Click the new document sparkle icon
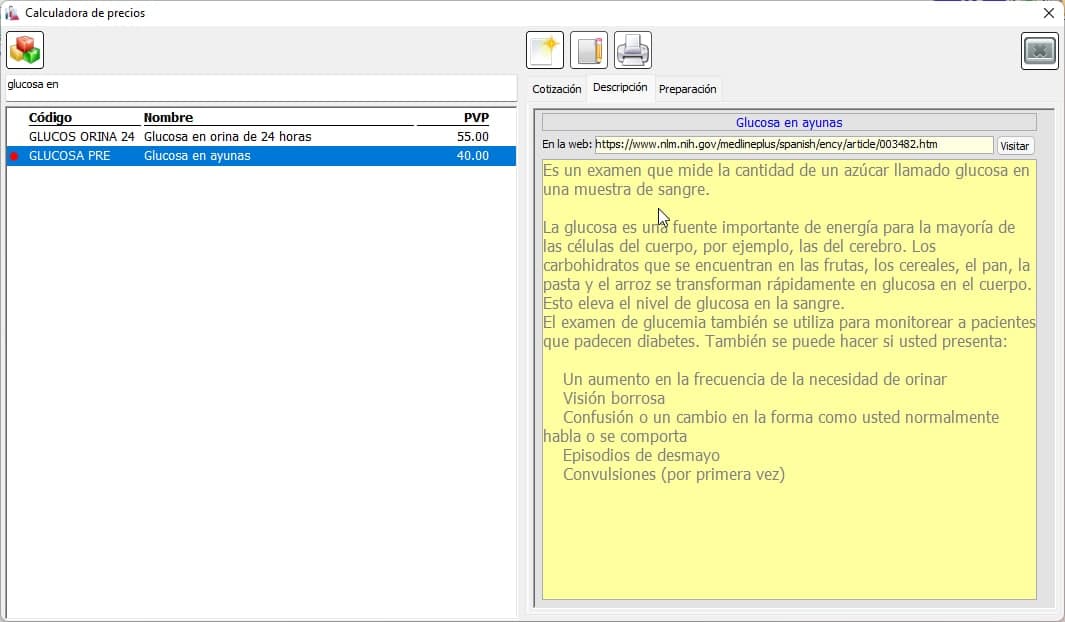This screenshot has height=622, width=1065. tap(545, 50)
